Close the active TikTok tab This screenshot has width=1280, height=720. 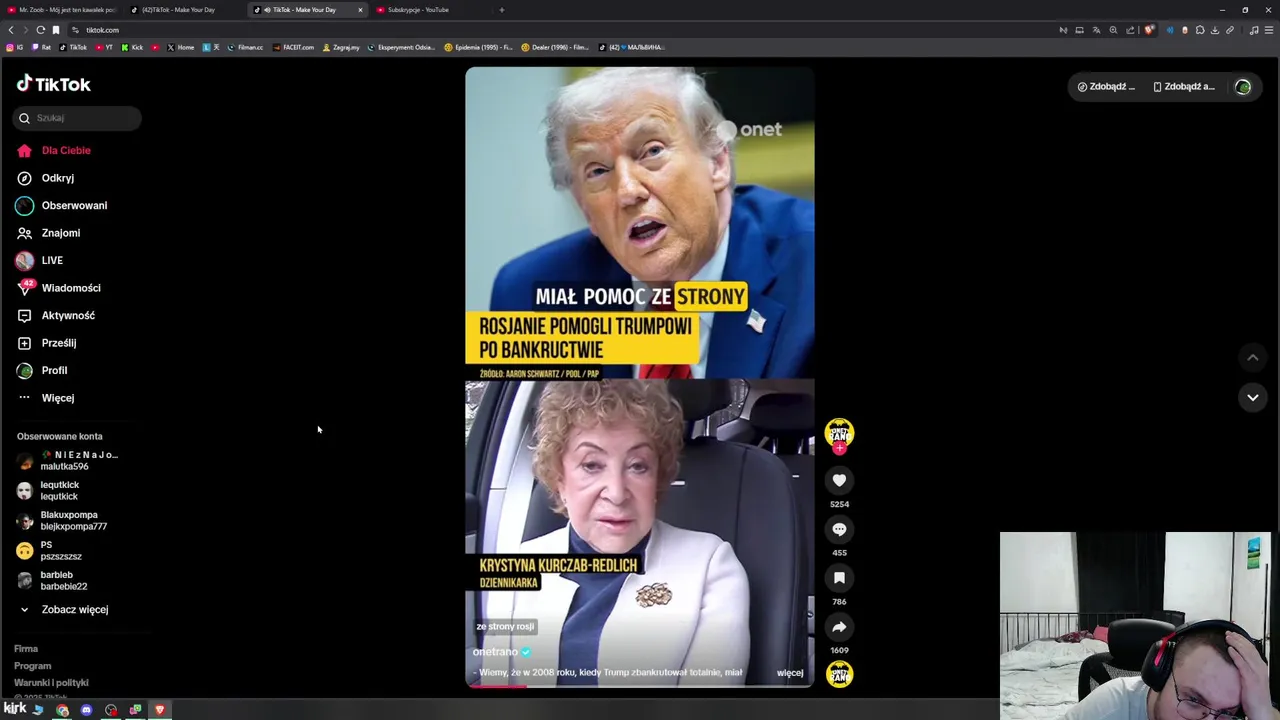(360, 10)
